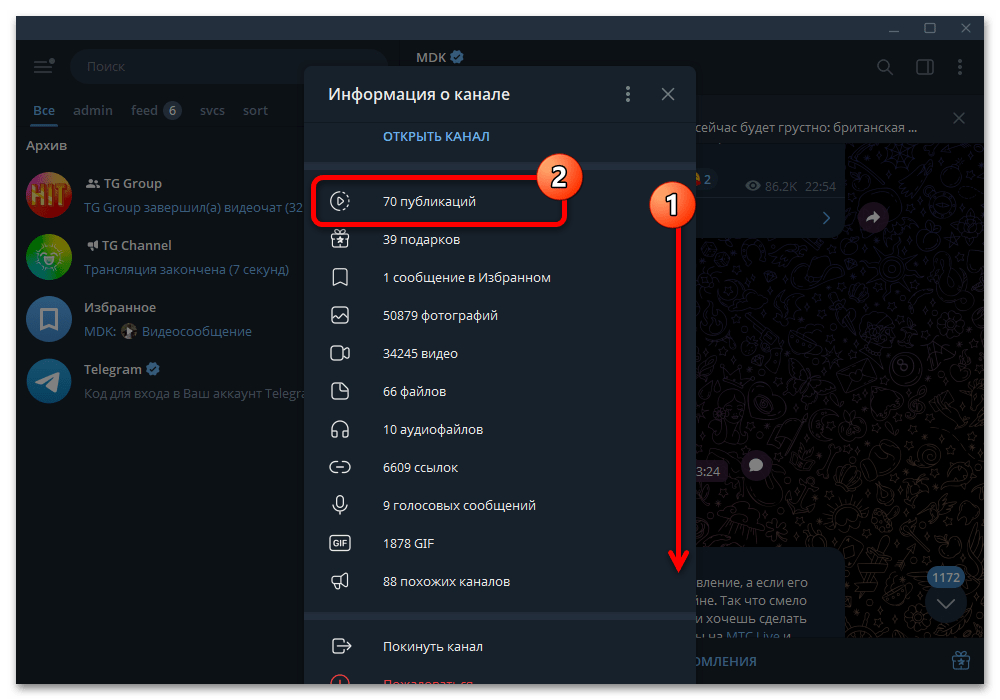Click Покинуть канал to leave channel
Viewport: 1000px width, 700px height.
[x=499, y=646]
